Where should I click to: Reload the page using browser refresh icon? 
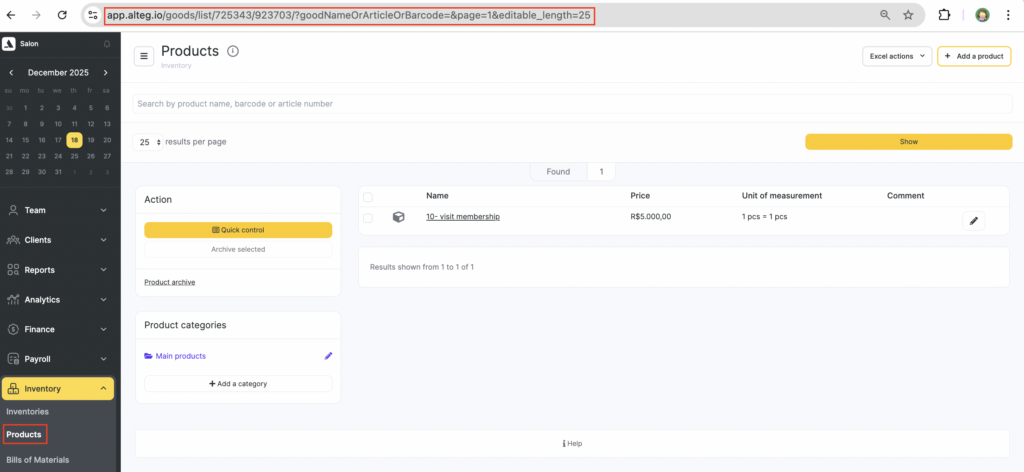click(x=62, y=15)
